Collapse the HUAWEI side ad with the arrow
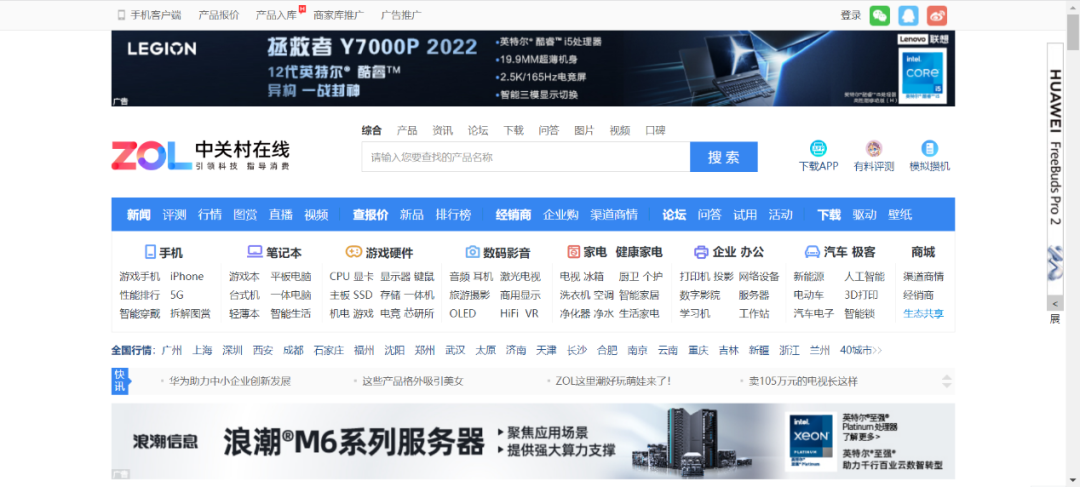Image resolution: width=1080 pixels, height=487 pixels. [1055, 303]
